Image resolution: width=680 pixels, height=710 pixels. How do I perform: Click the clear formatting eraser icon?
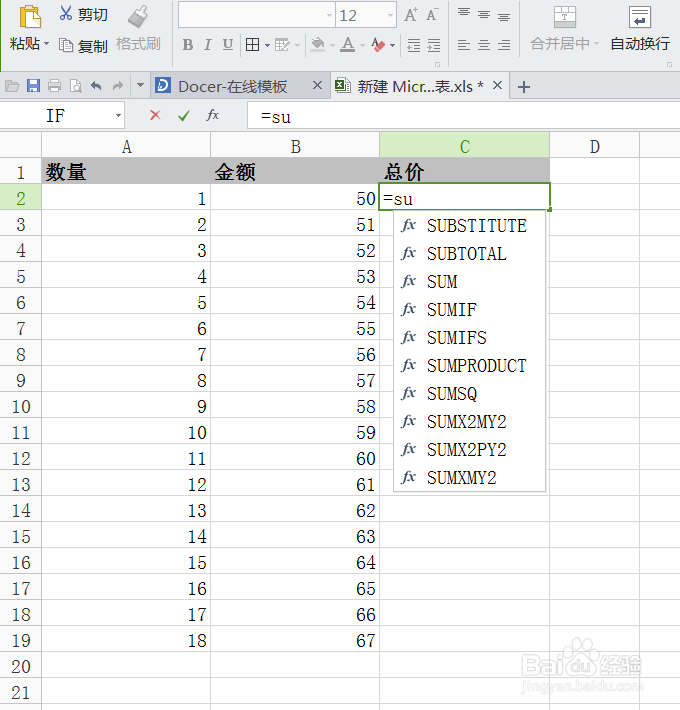[x=378, y=44]
